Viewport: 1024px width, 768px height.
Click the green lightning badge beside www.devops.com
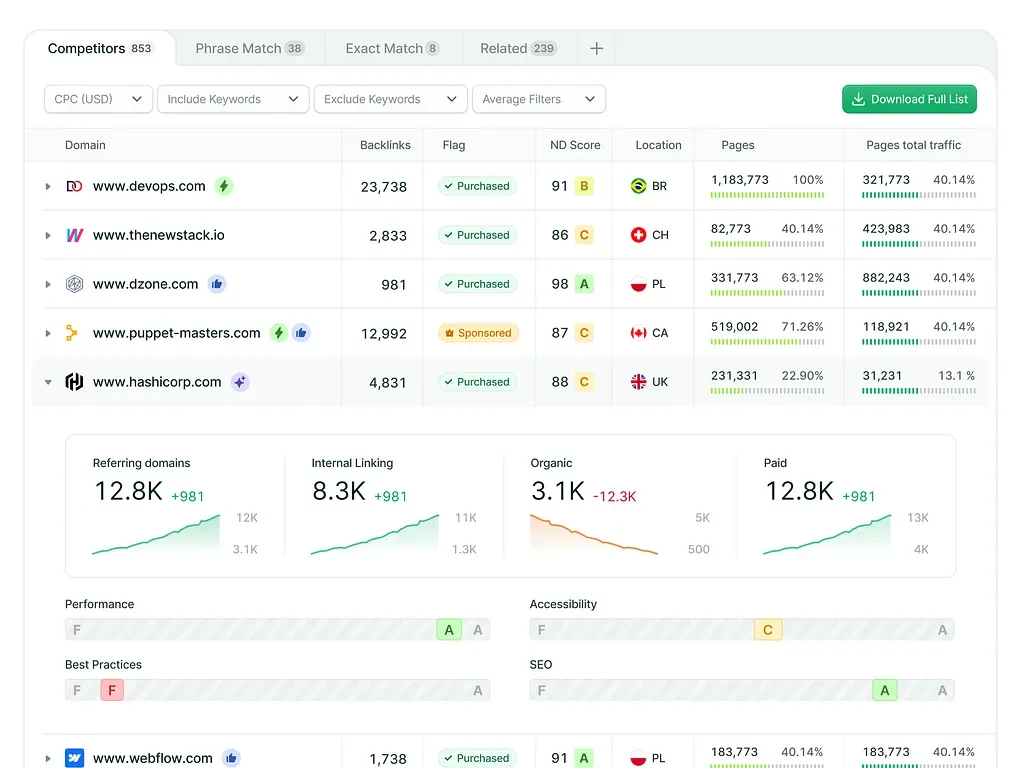point(224,186)
